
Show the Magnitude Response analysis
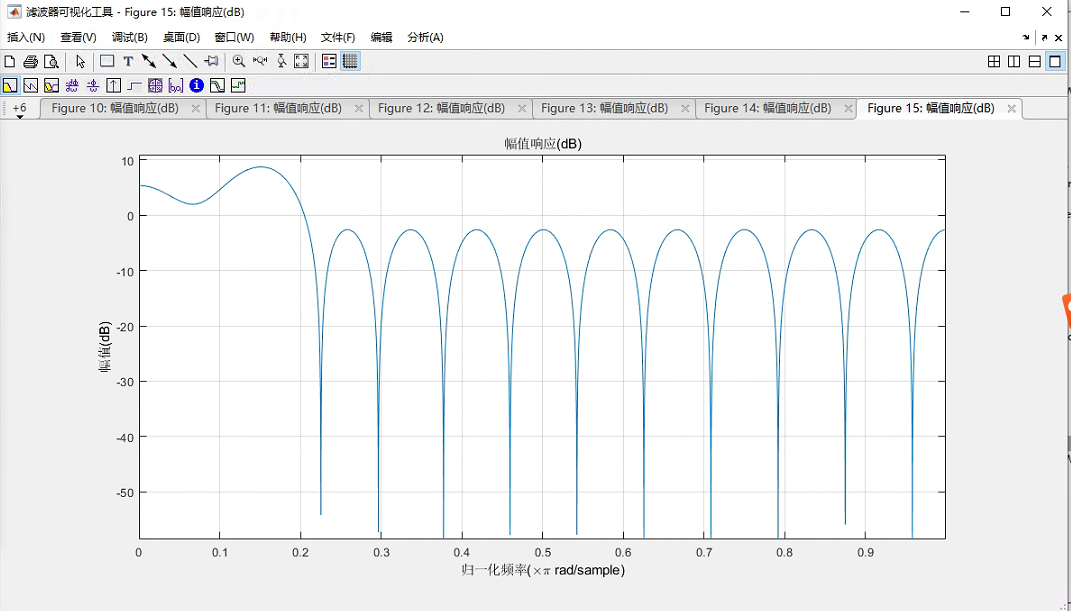(x=10, y=85)
